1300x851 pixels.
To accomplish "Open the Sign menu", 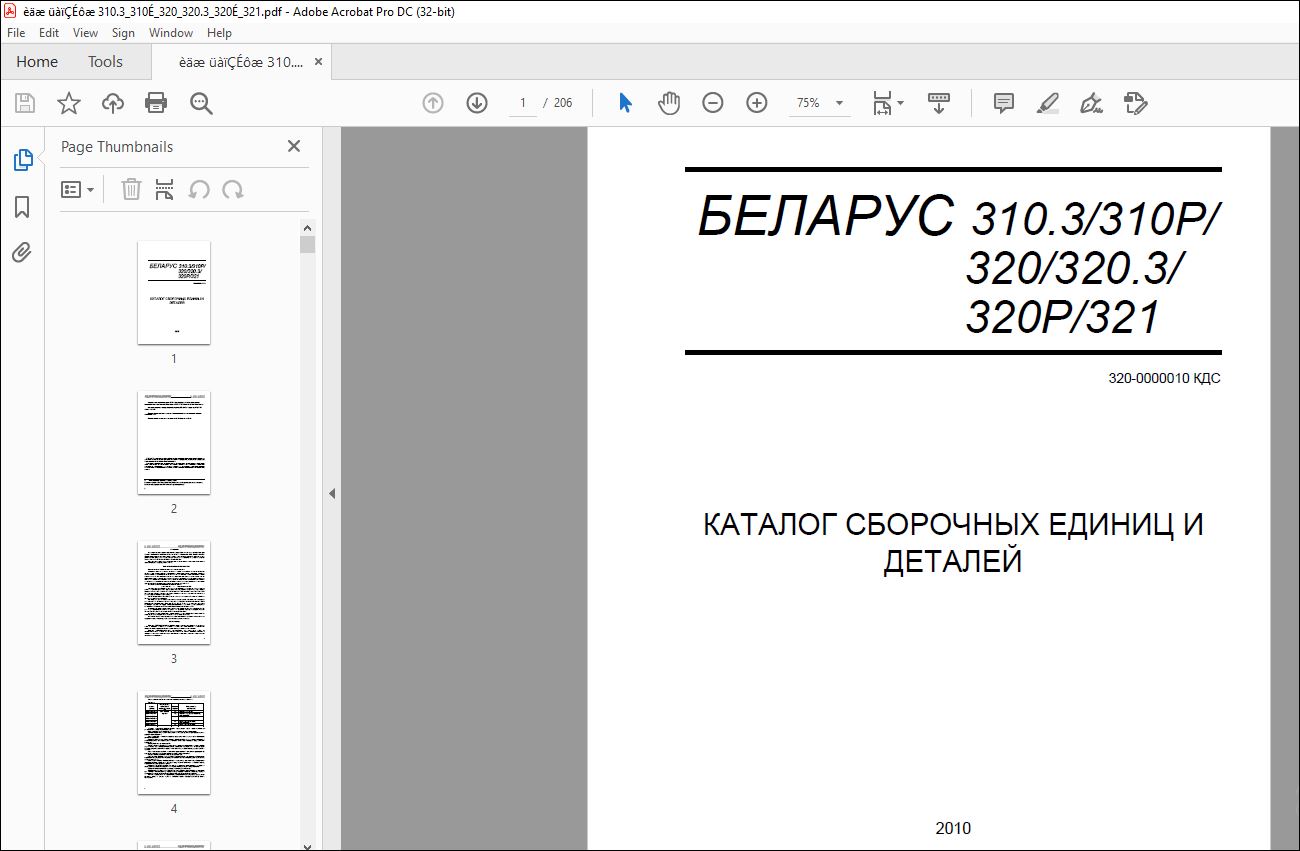I will pos(123,33).
